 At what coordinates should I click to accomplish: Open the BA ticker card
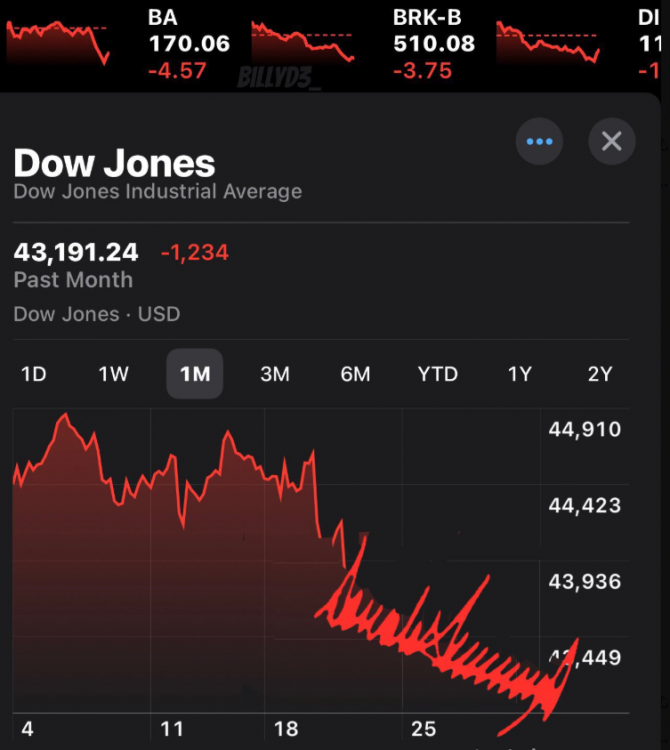click(x=188, y=44)
